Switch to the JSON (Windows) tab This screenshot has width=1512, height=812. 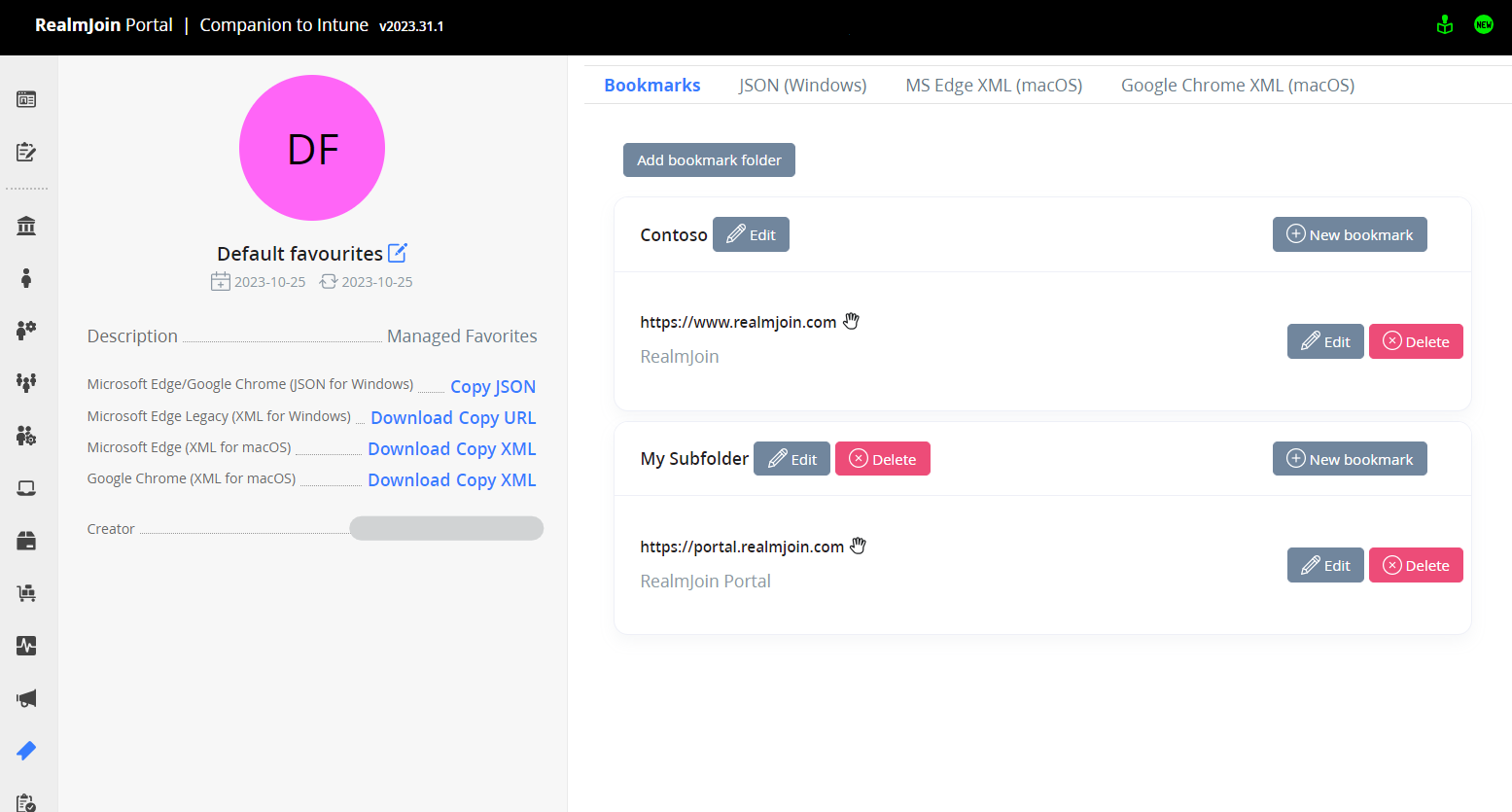[802, 86]
